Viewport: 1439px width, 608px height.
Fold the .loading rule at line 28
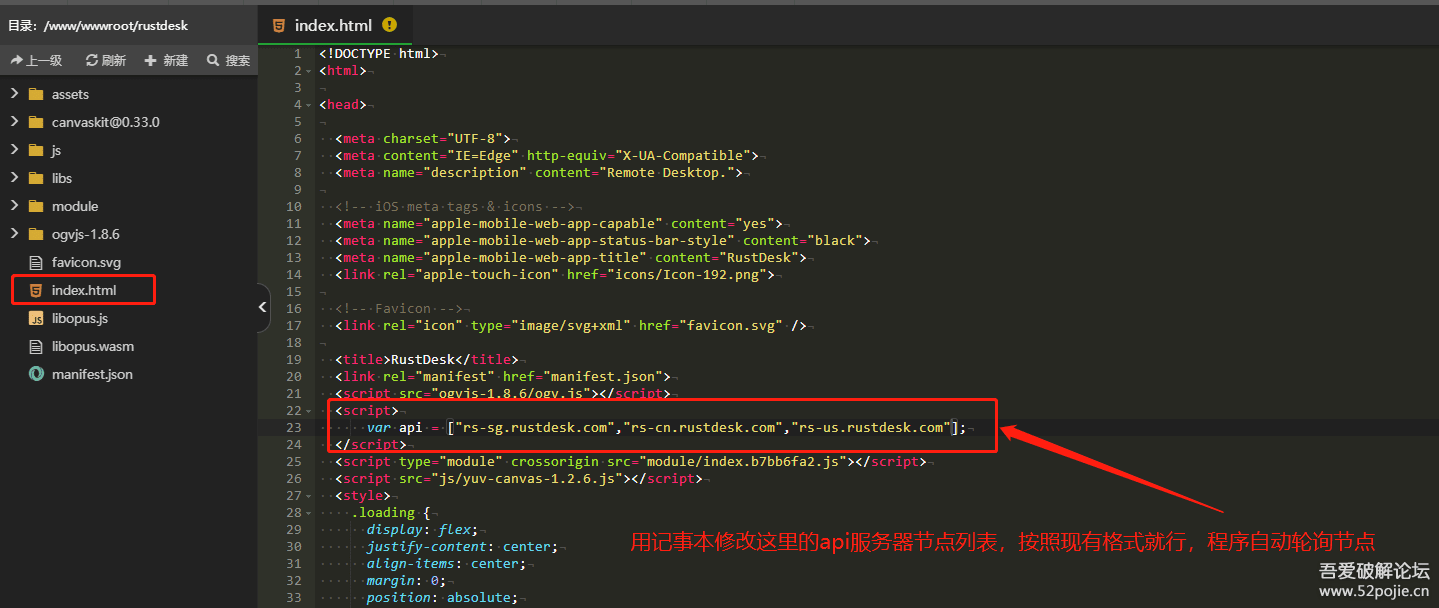(310, 513)
